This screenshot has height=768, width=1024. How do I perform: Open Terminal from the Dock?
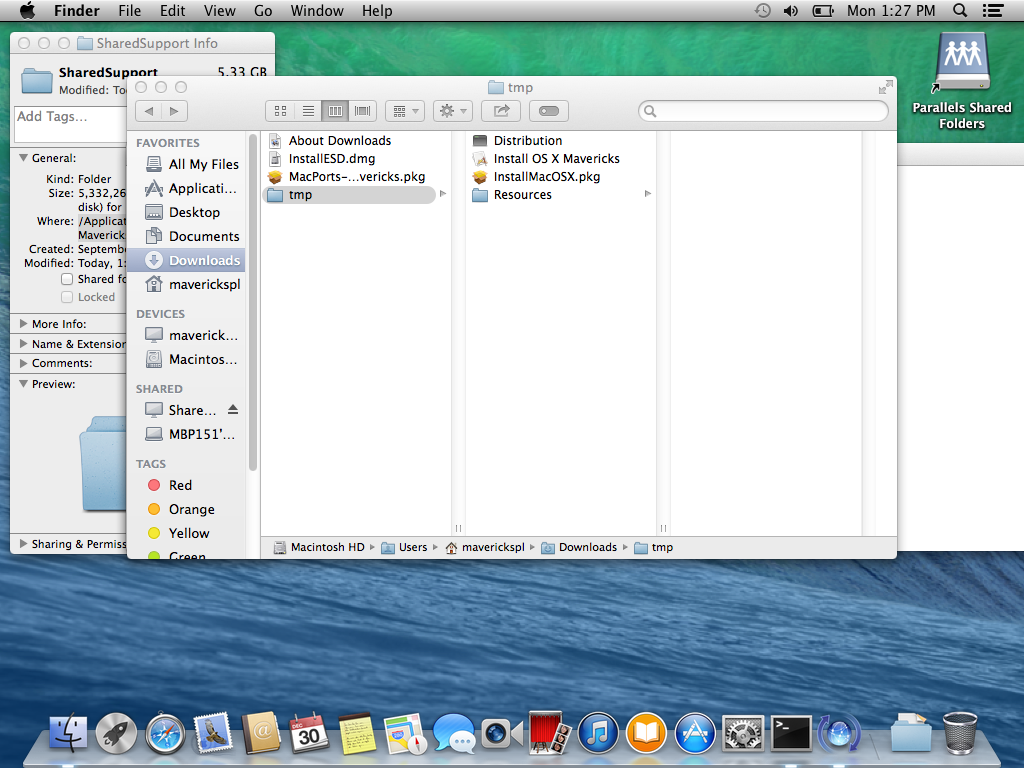[x=791, y=735]
